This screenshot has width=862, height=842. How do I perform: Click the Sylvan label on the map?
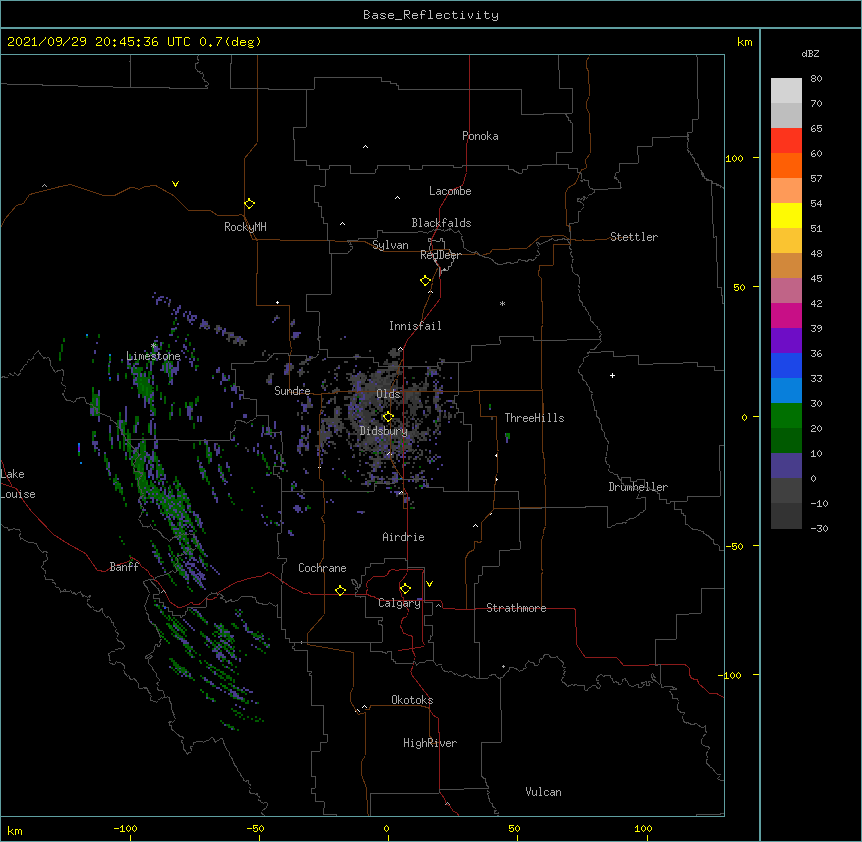pyautogui.click(x=390, y=245)
